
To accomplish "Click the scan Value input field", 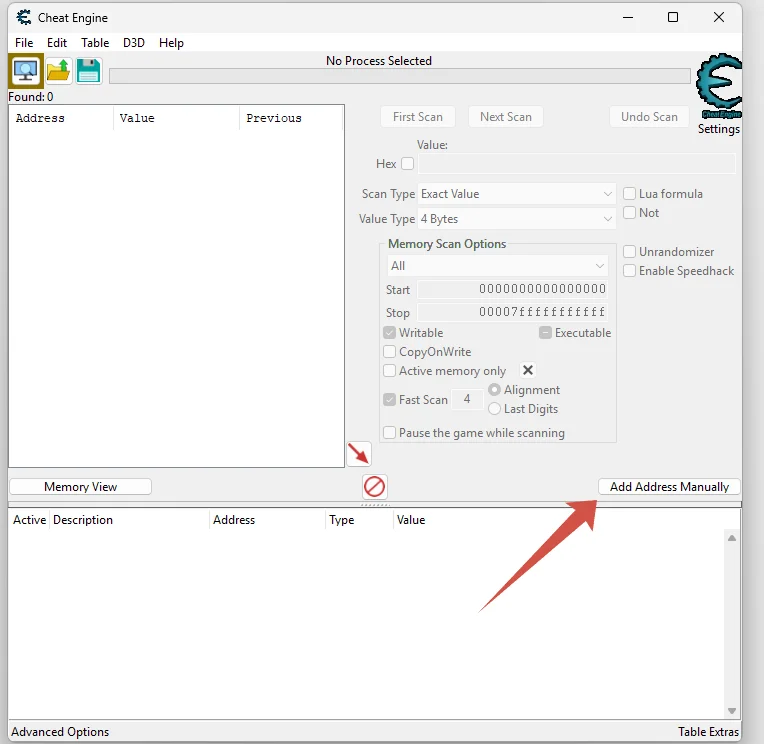I will (x=576, y=164).
